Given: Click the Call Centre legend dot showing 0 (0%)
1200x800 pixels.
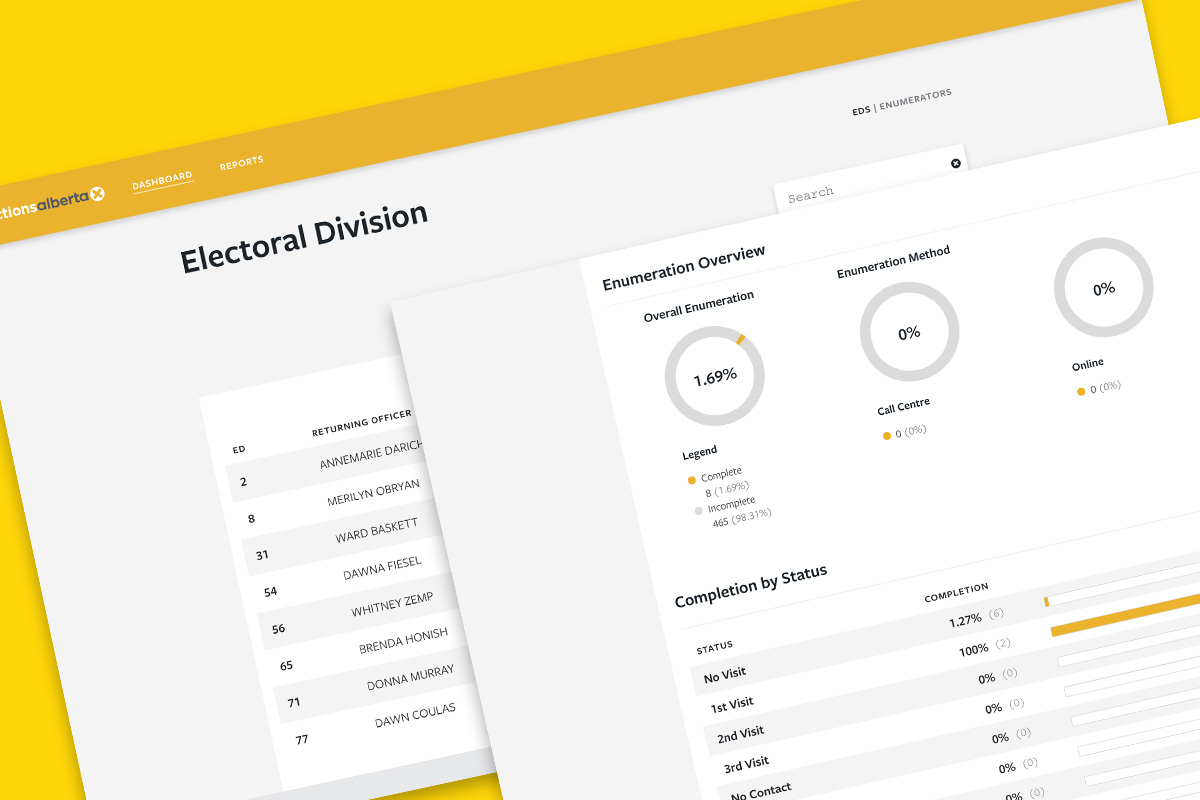Looking at the screenshot, I should 885,436.
